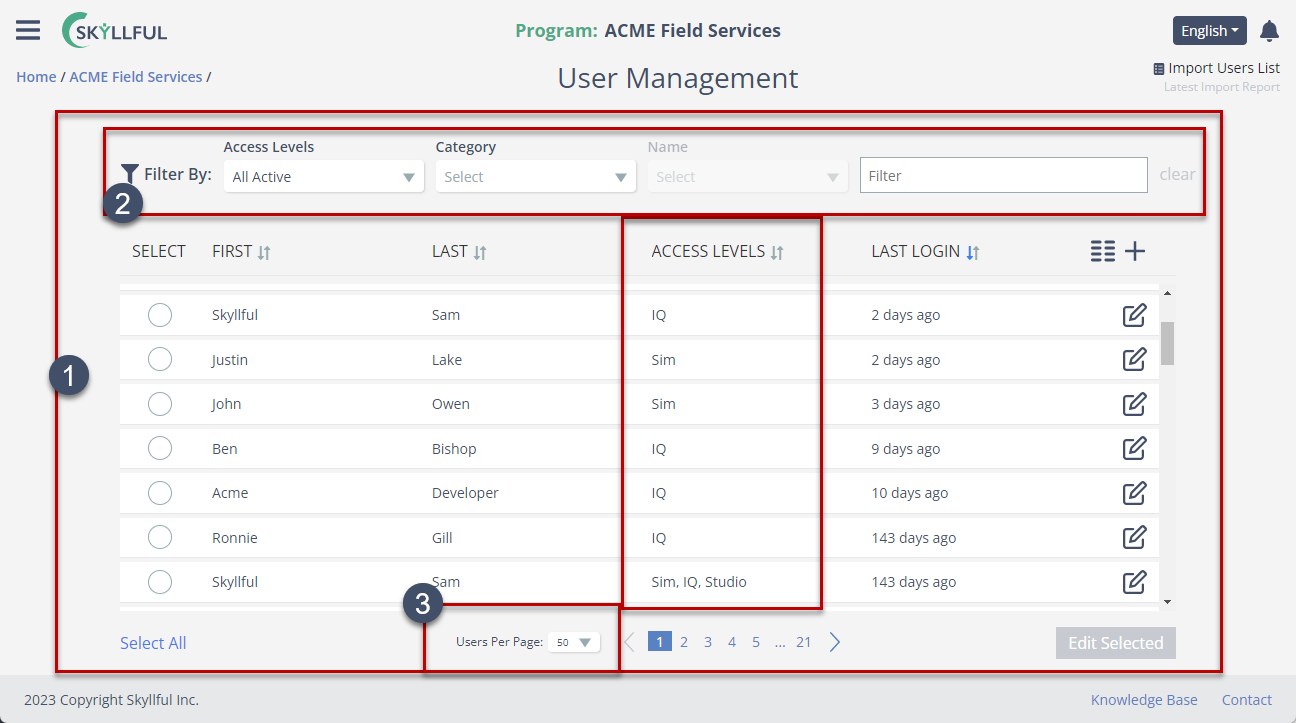The image size is (1296, 723).
Task: Open Import Users List
Action: [1224, 68]
